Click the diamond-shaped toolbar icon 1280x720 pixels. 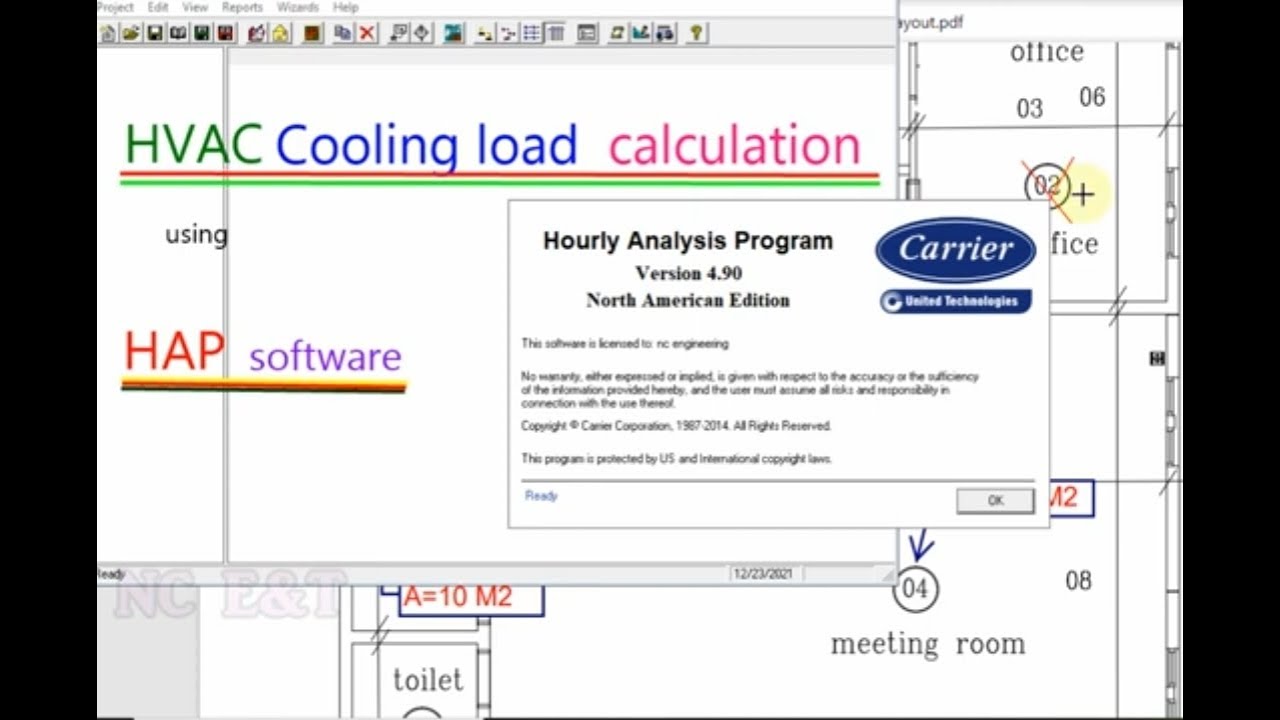[x=422, y=33]
